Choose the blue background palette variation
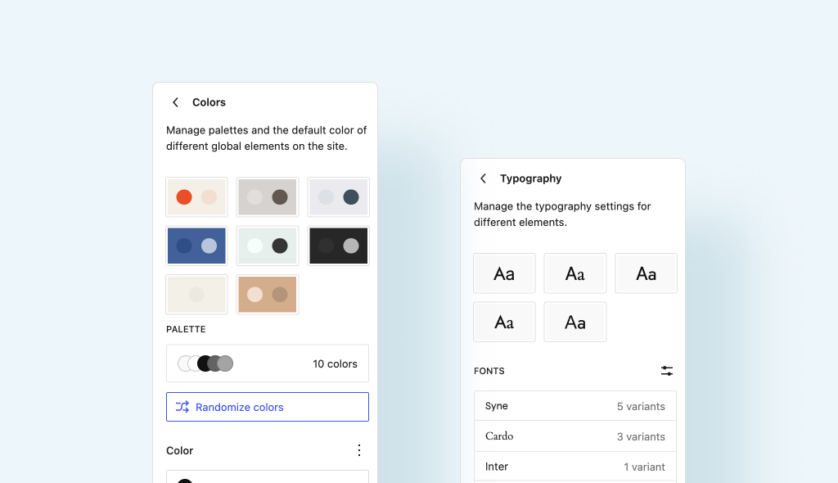Viewport: 838px width, 483px height. (x=197, y=246)
